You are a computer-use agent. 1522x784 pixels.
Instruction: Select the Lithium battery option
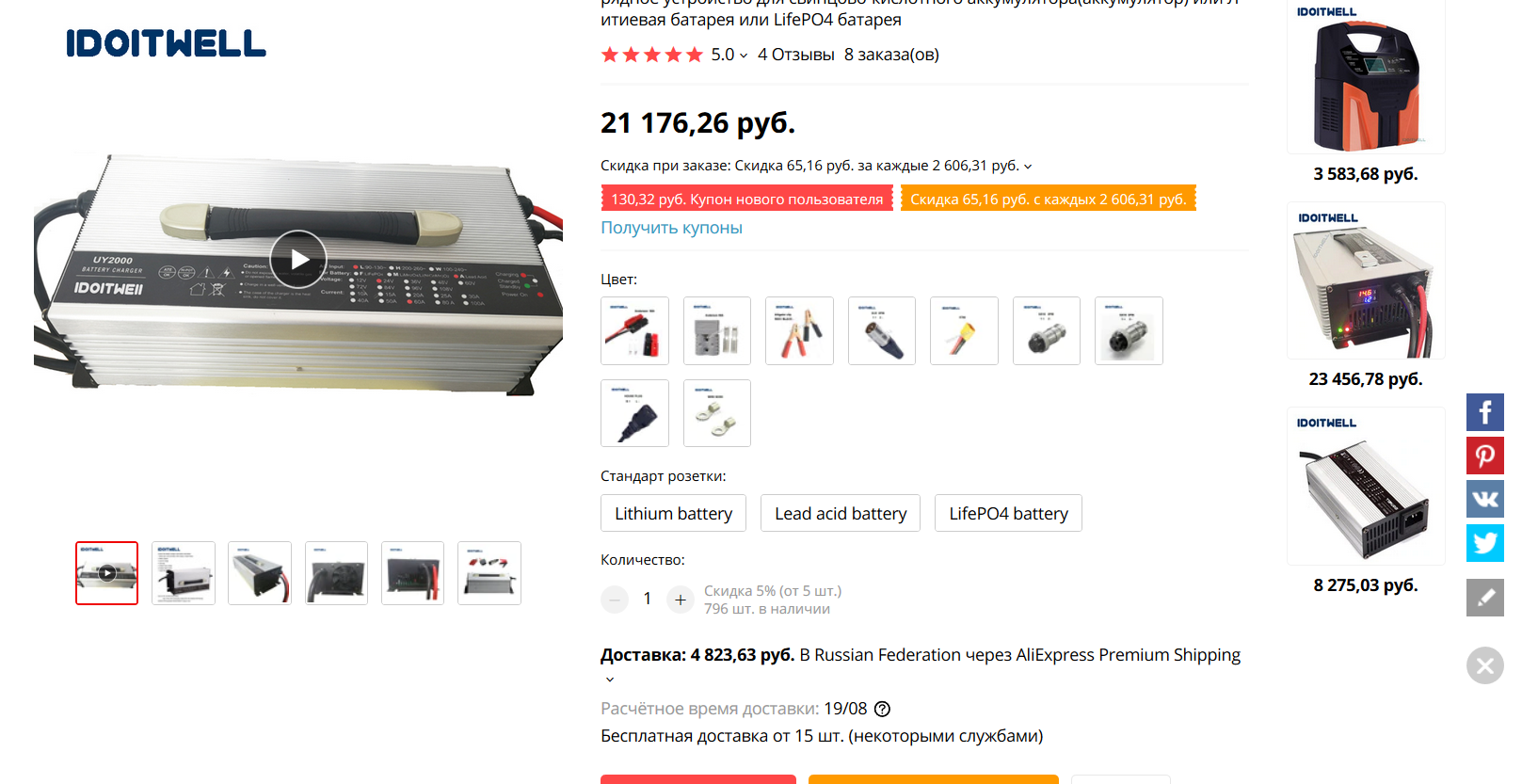(673, 513)
